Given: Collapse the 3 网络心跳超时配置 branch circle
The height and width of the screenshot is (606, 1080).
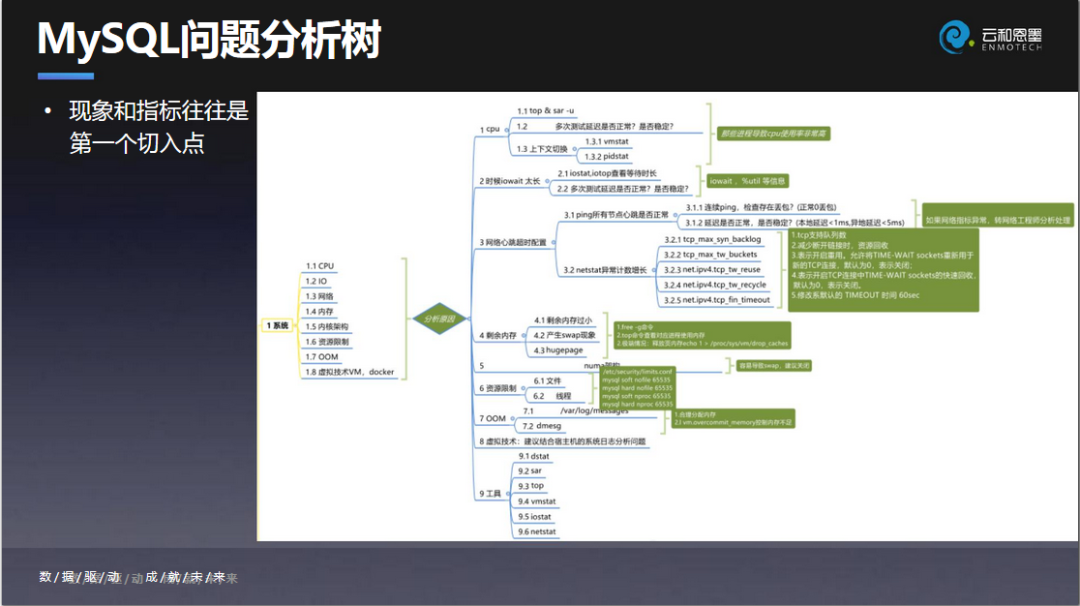Looking at the screenshot, I should tap(554, 242).
